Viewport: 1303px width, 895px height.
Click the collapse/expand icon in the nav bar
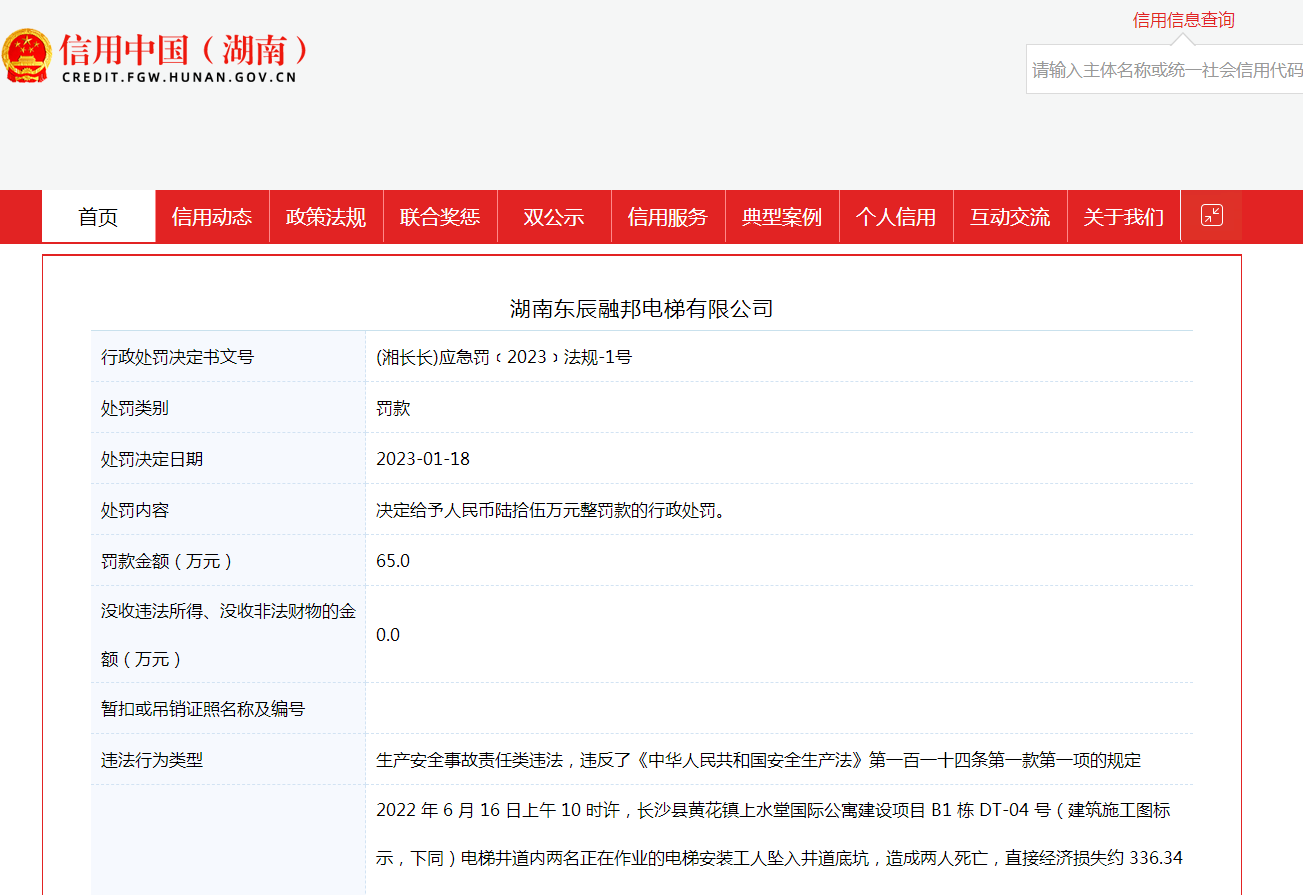click(x=1211, y=215)
